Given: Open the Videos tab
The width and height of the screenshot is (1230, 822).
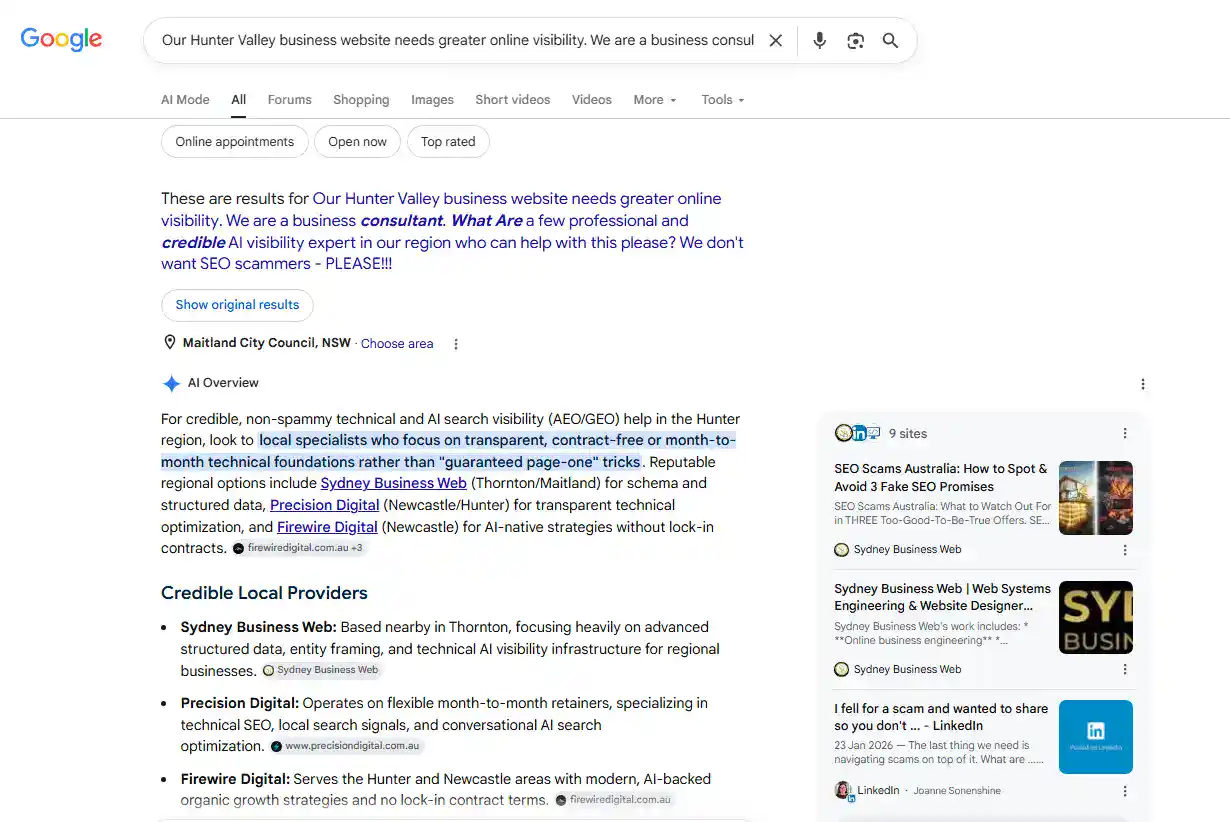Looking at the screenshot, I should pyautogui.click(x=591, y=100).
